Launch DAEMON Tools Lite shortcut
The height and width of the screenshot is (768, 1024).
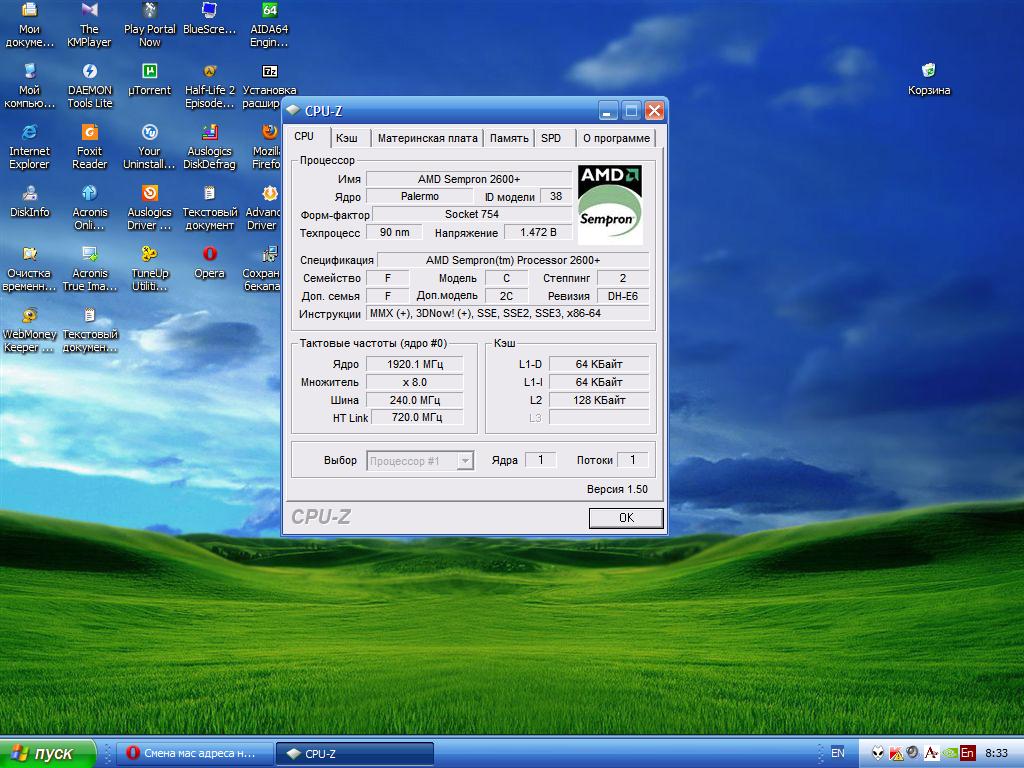tap(89, 72)
